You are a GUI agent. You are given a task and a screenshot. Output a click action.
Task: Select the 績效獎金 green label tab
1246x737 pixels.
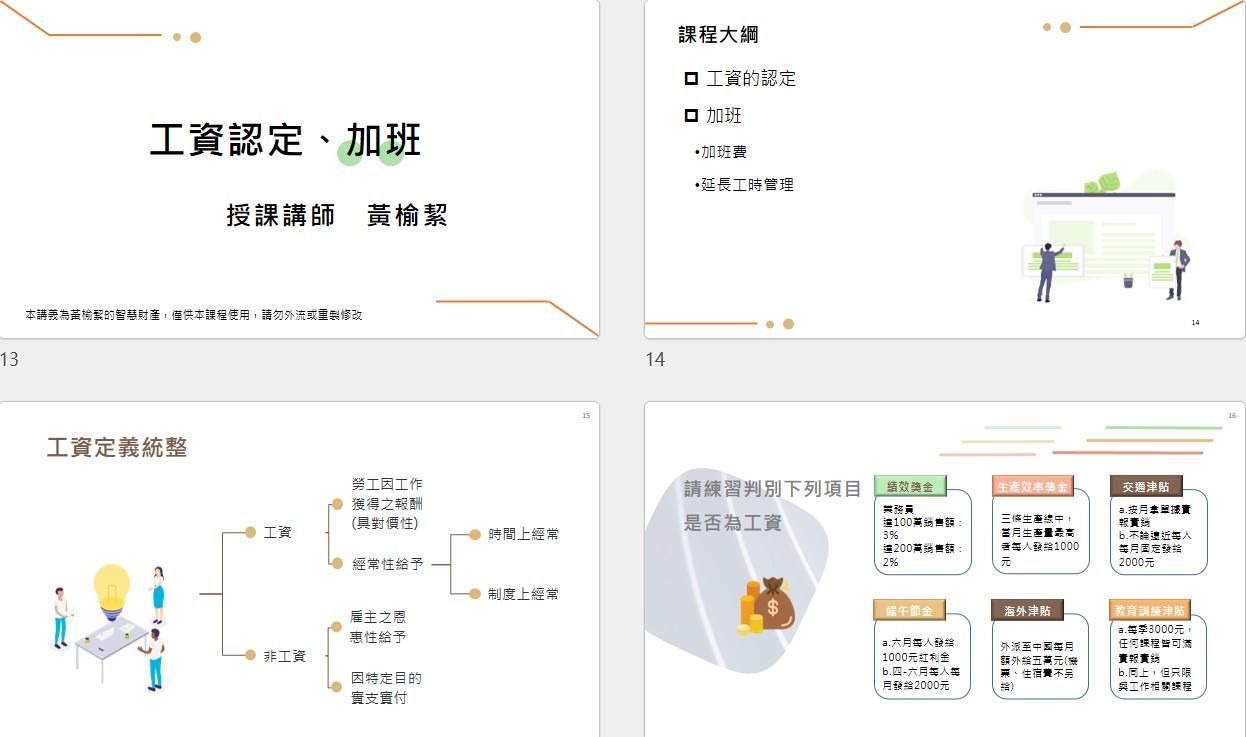(909, 487)
